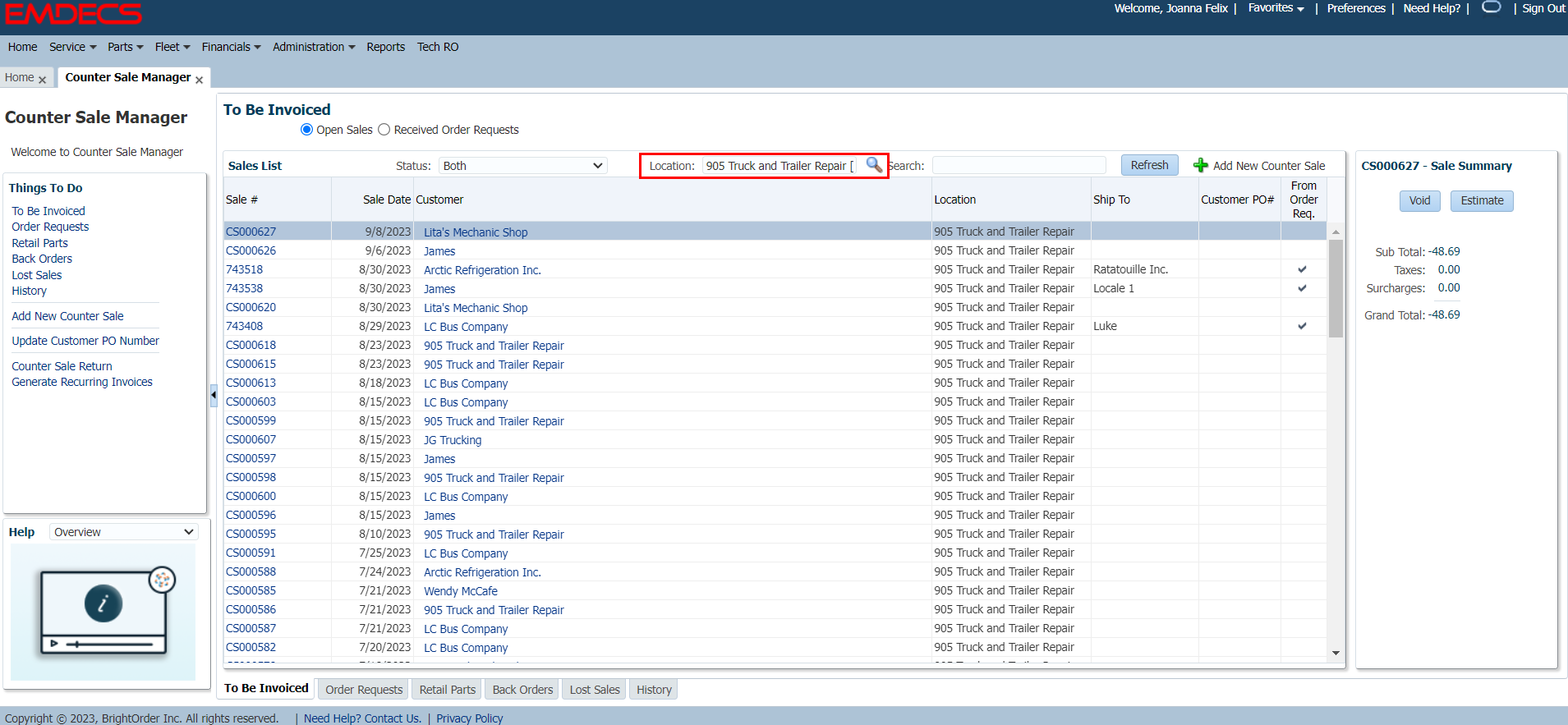Expand the Administration menu

[x=314, y=47]
